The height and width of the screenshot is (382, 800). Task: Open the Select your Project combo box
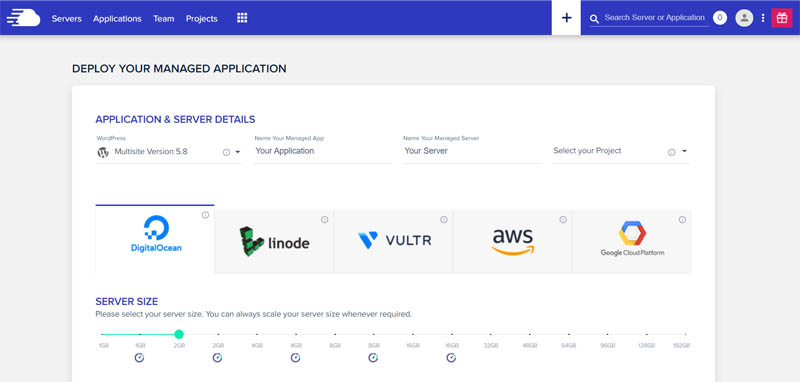(x=621, y=151)
